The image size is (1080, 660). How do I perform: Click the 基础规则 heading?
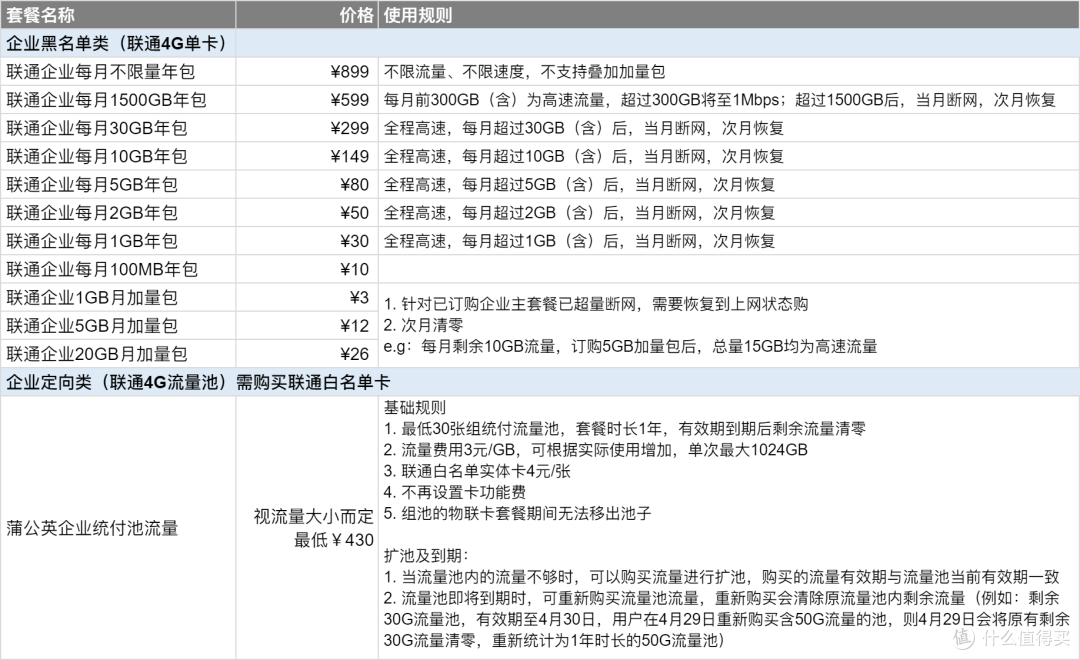[x=415, y=408]
